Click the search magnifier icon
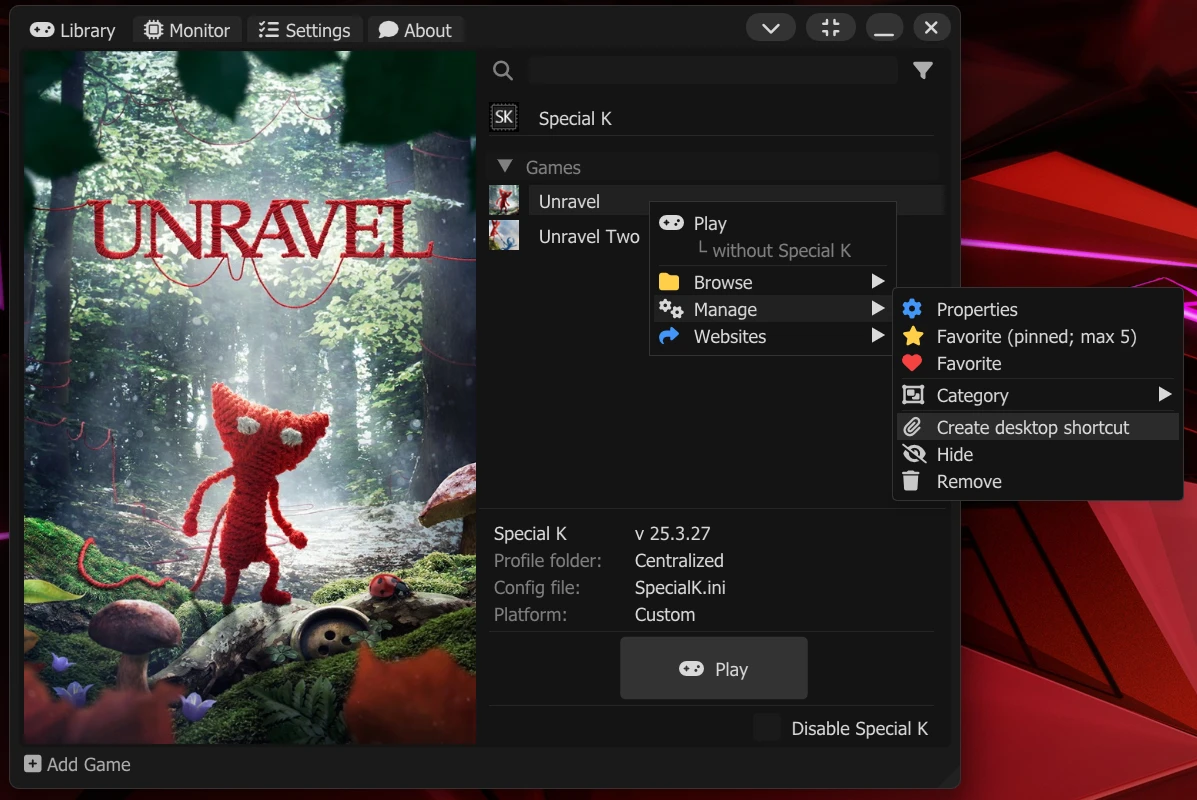 (x=502, y=70)
